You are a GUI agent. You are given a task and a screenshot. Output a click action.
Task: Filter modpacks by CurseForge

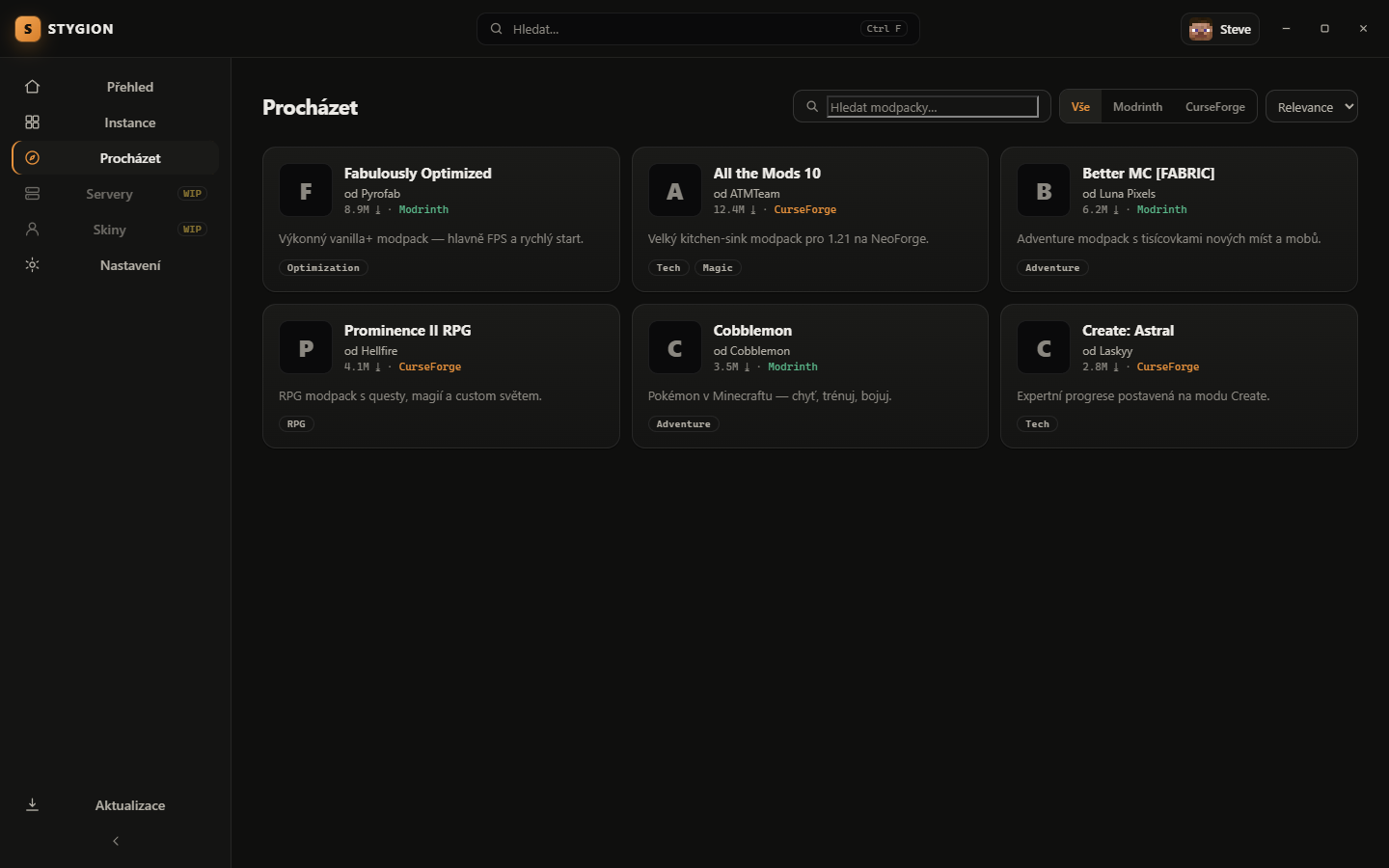pyautogui.click(x=1215, y=107)
